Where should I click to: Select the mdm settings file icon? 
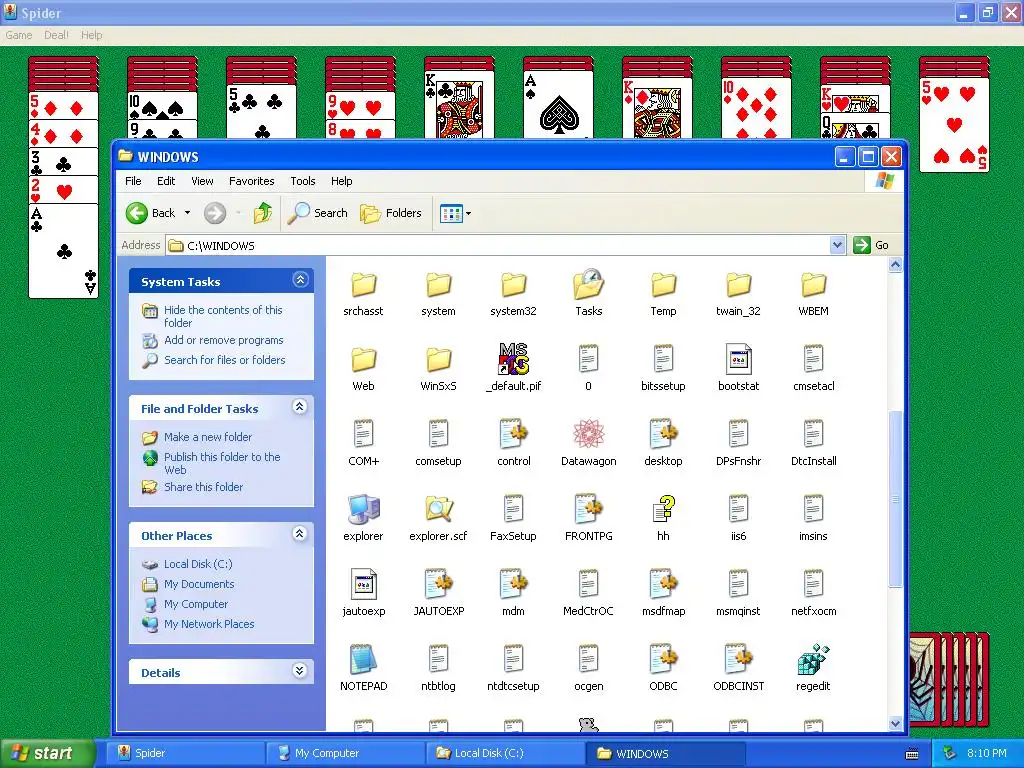pyautogui.click(x=513, y=584)
